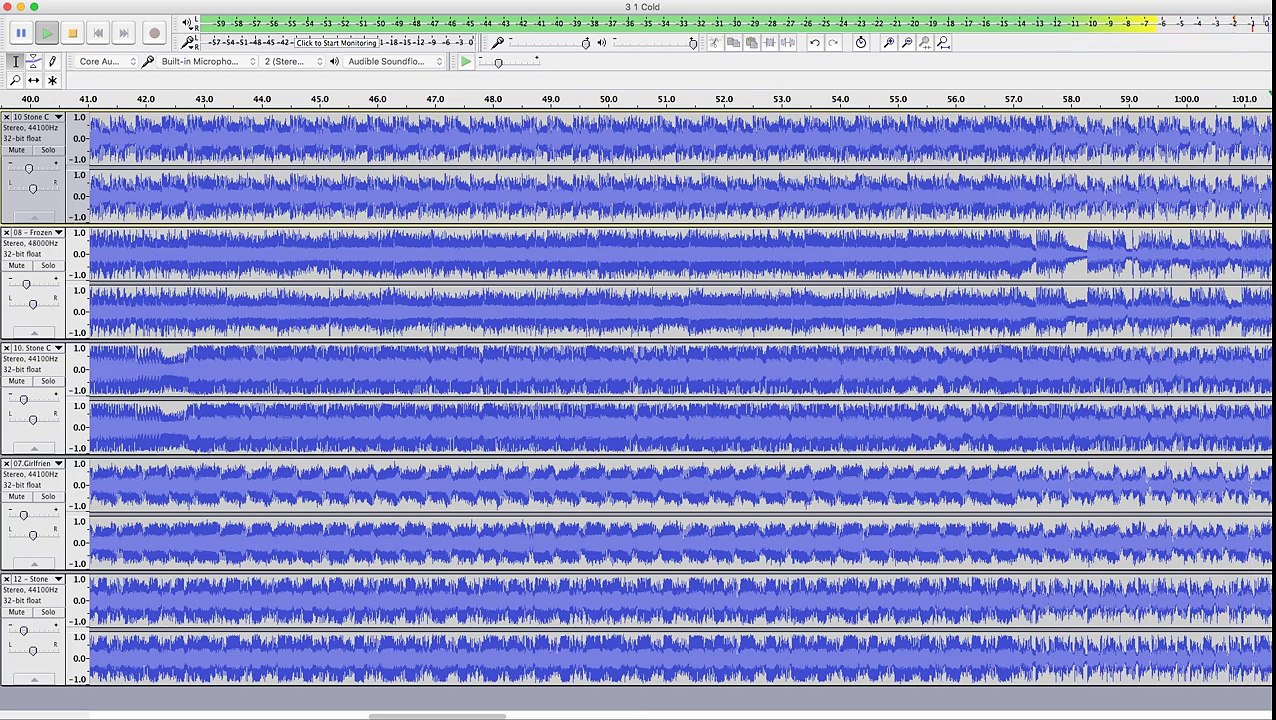Skip to Start of project

pos(98,33)
